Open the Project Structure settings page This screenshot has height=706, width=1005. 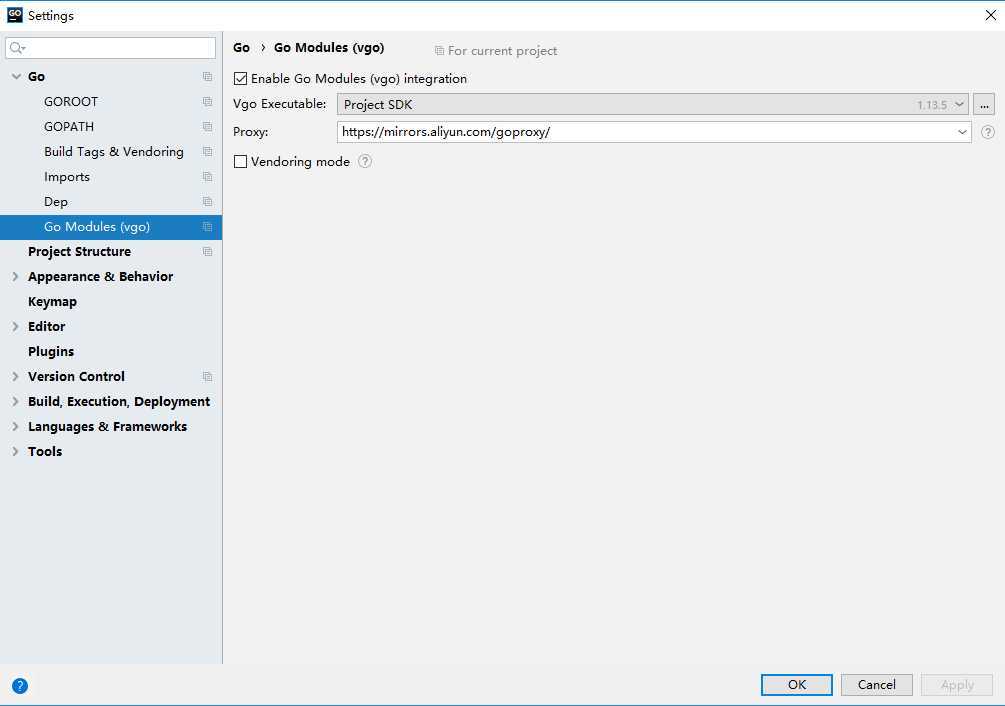(x=79, y=251)
